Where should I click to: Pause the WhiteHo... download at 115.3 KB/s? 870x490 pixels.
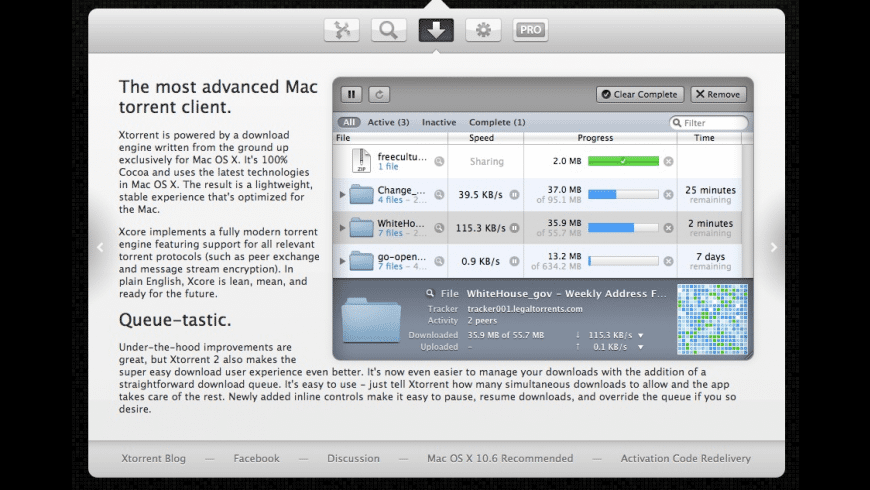(515, 228)
